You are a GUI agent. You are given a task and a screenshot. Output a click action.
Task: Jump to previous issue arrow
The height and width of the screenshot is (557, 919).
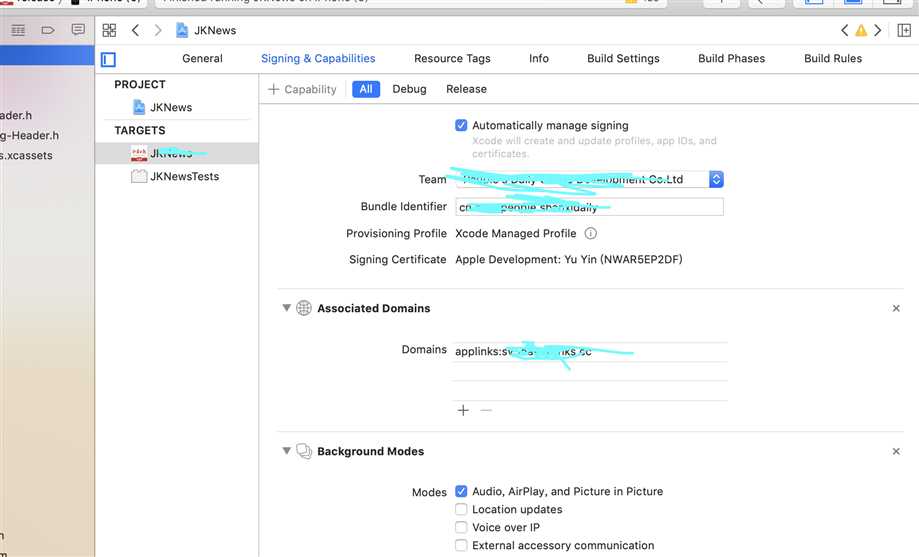[x=844, y=30]
